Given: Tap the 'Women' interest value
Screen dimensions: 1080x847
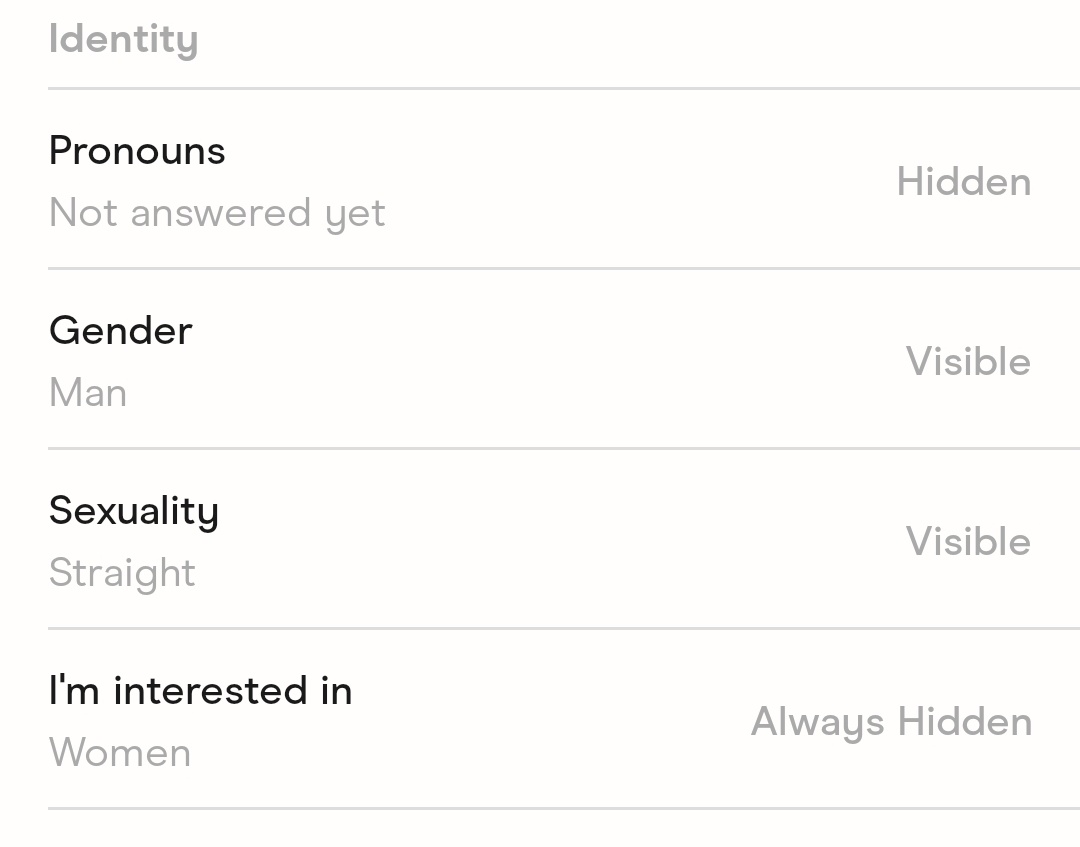Looking at the screenshot, I should click(120, 753).
